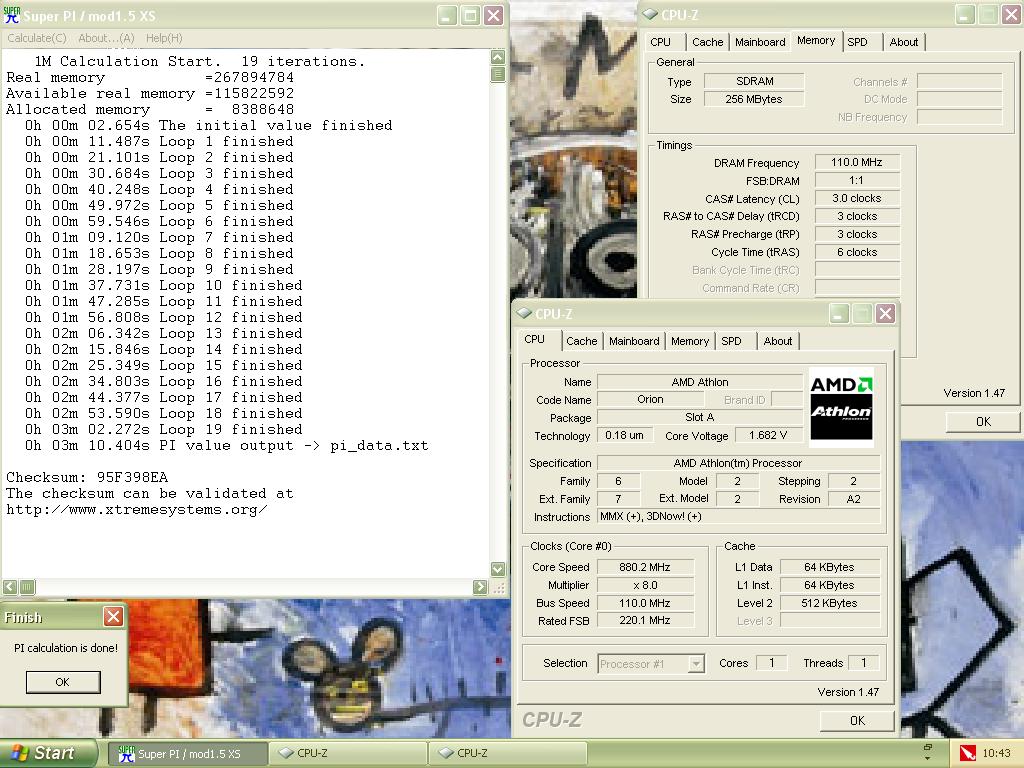Click the memory Size value 256 MBytes

tap(754, 99)
